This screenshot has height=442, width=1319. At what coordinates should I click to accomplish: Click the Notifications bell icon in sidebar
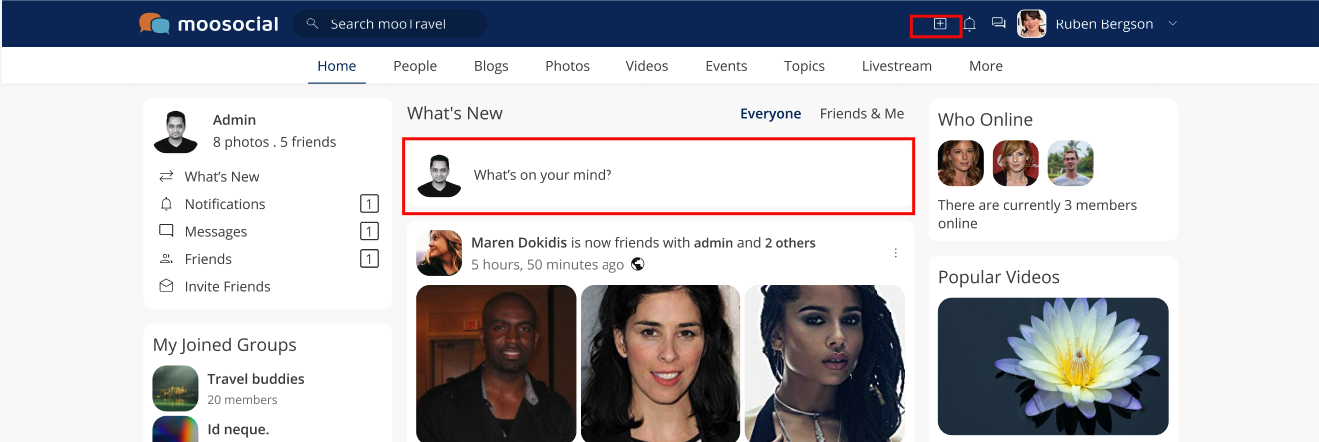tap(166, 204)
